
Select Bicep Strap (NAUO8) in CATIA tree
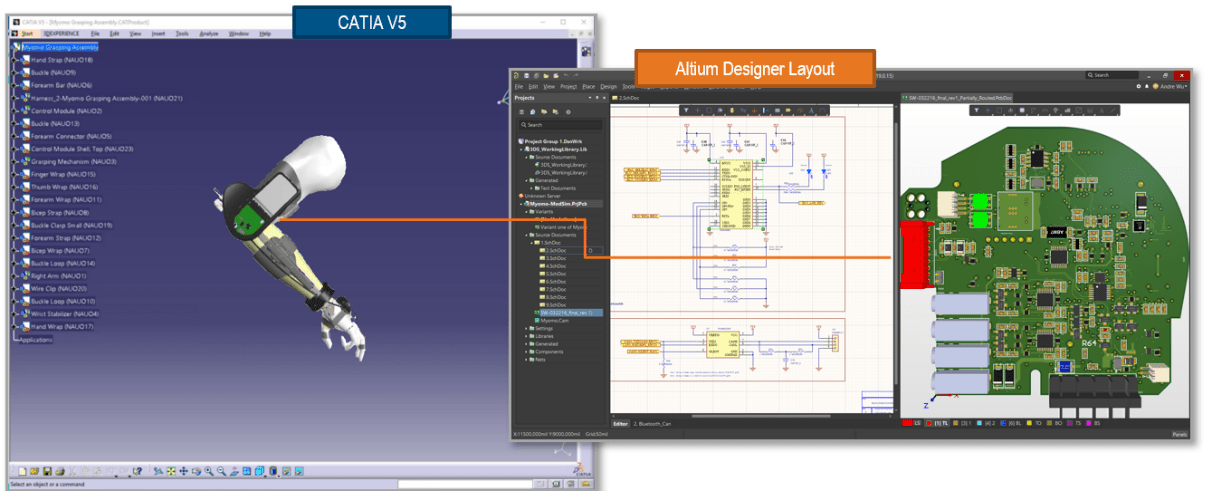click(x=60, y=212)
